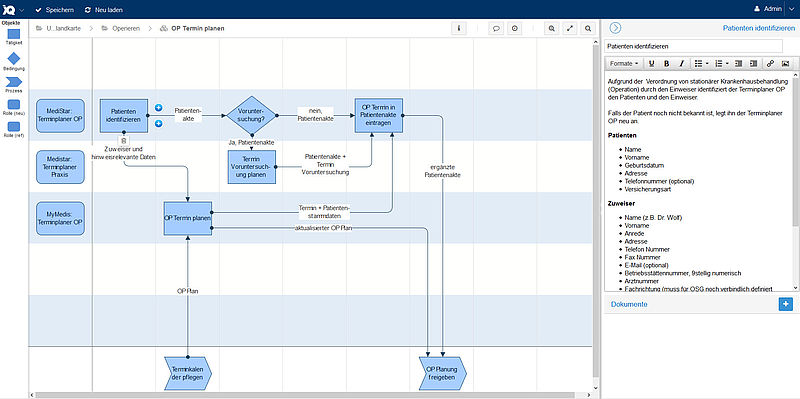Toggle italic formatting
800x399 pixels.
pyautogui.click(x=681, y=64)
